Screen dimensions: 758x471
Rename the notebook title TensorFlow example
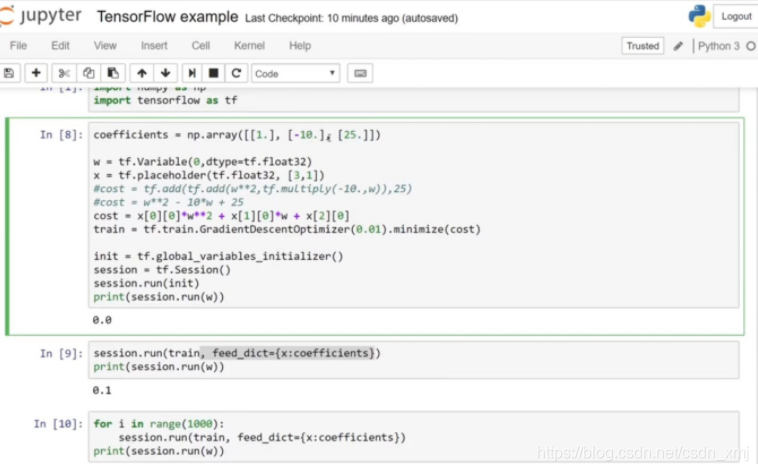pos(167,17)
